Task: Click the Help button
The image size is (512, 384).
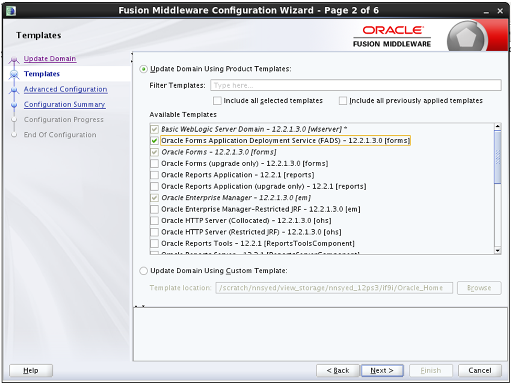Action: click(x=31, y=370)
